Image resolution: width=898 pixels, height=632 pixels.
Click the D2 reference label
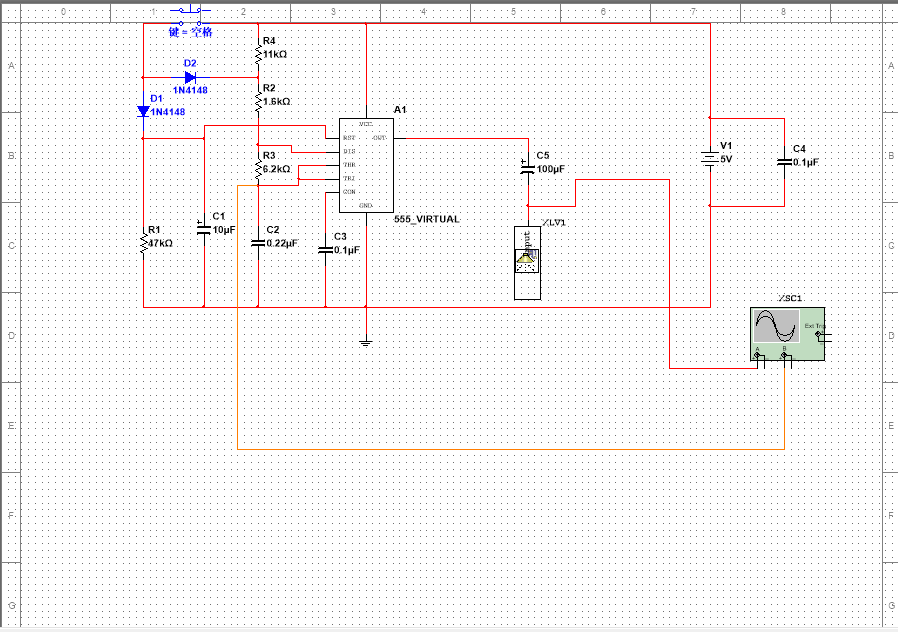tap(190, 64)
